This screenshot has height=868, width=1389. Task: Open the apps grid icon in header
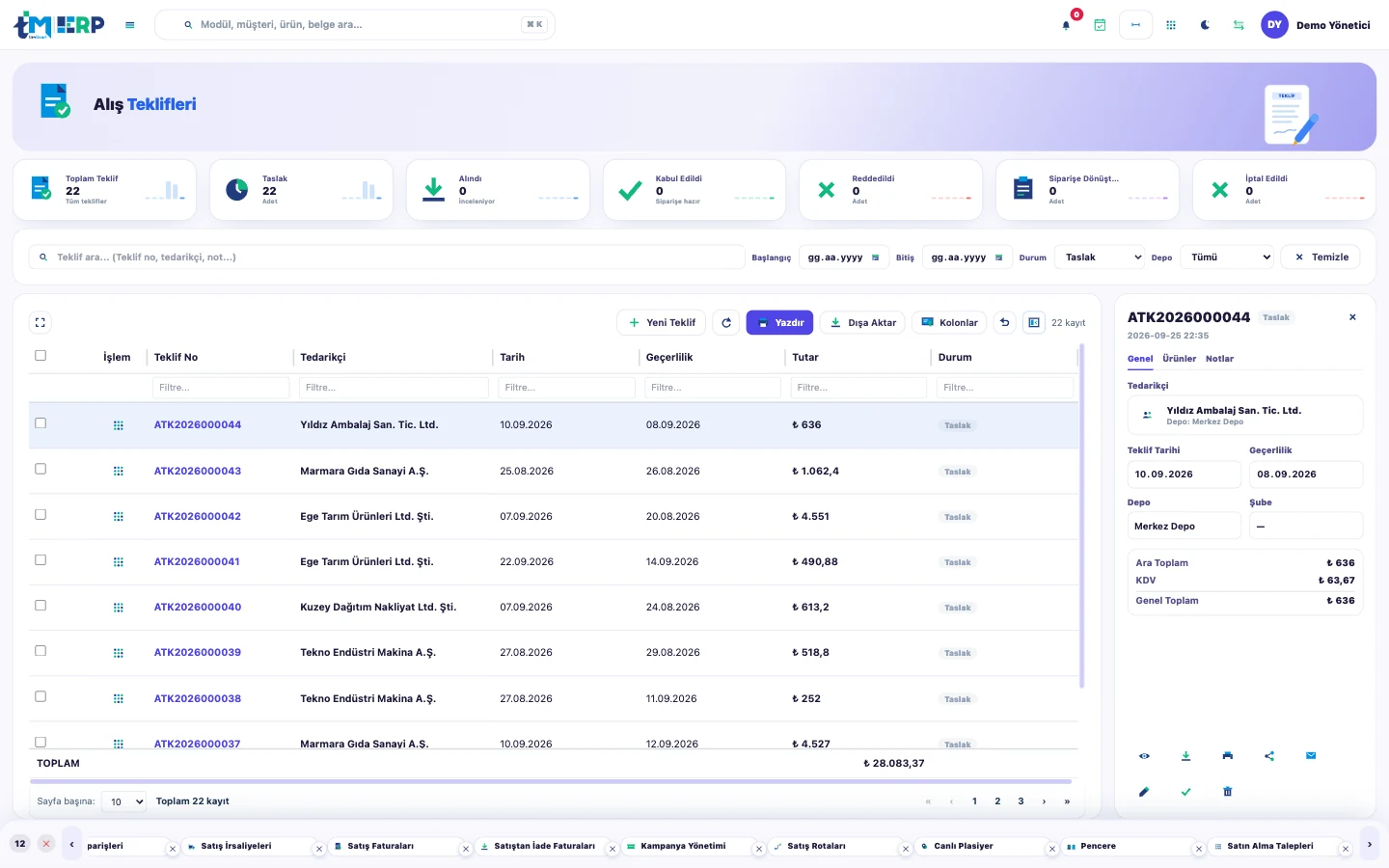(x=1171, y=25)
